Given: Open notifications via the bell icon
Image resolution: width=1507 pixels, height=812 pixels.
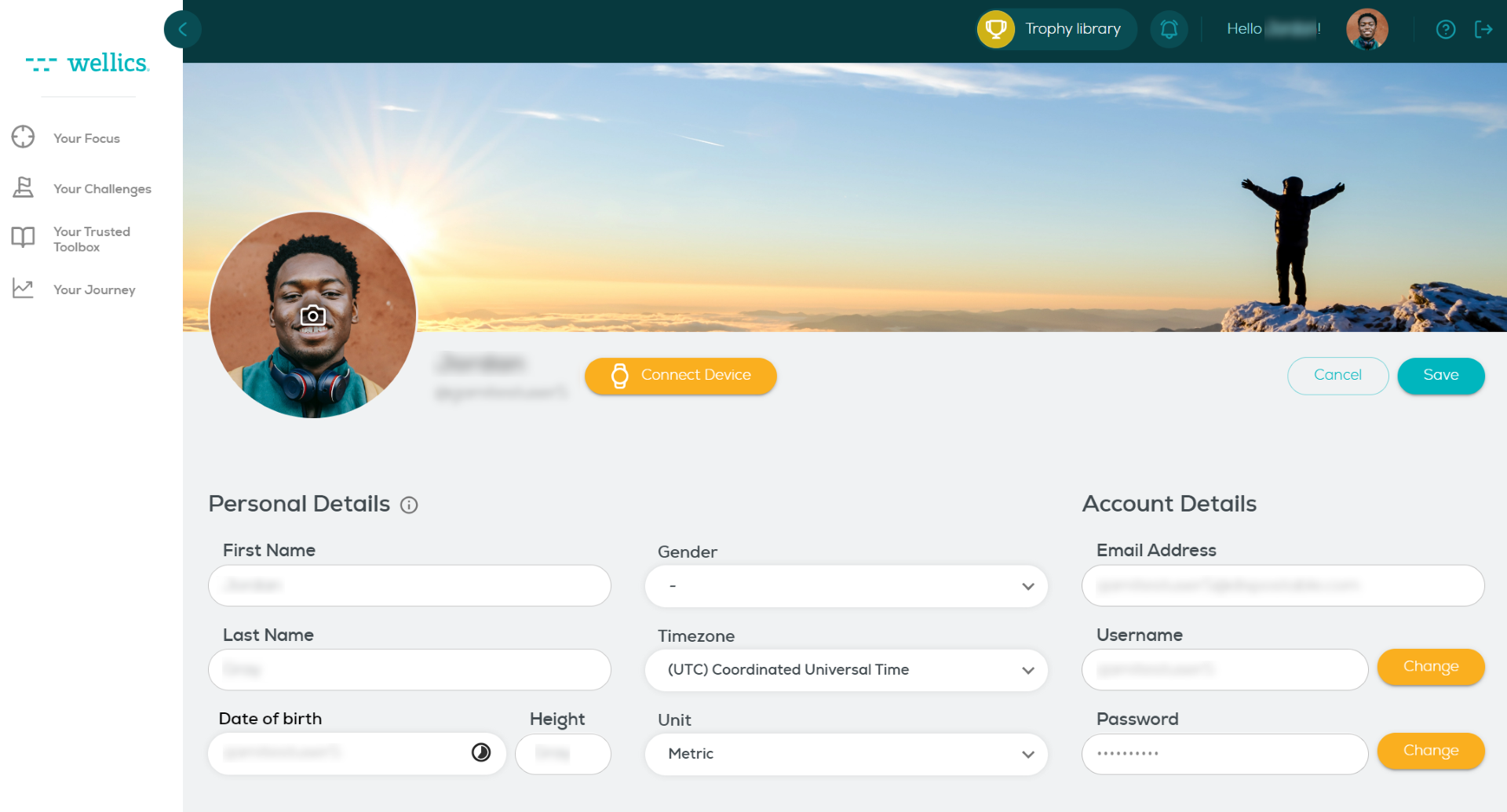Looking at the screenshot, I should tap(1169, 28).
